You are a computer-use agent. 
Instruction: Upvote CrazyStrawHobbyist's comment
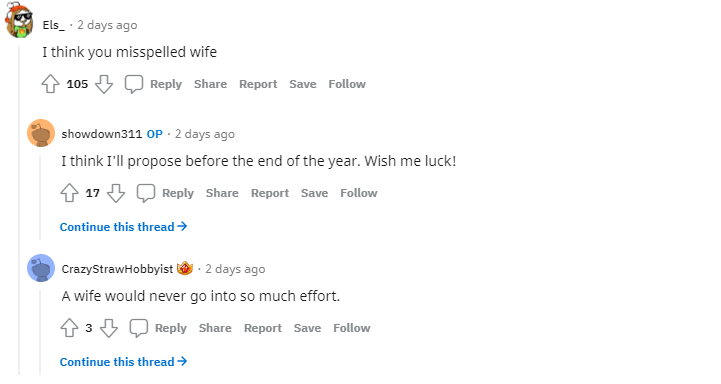(x=69, y=328)
